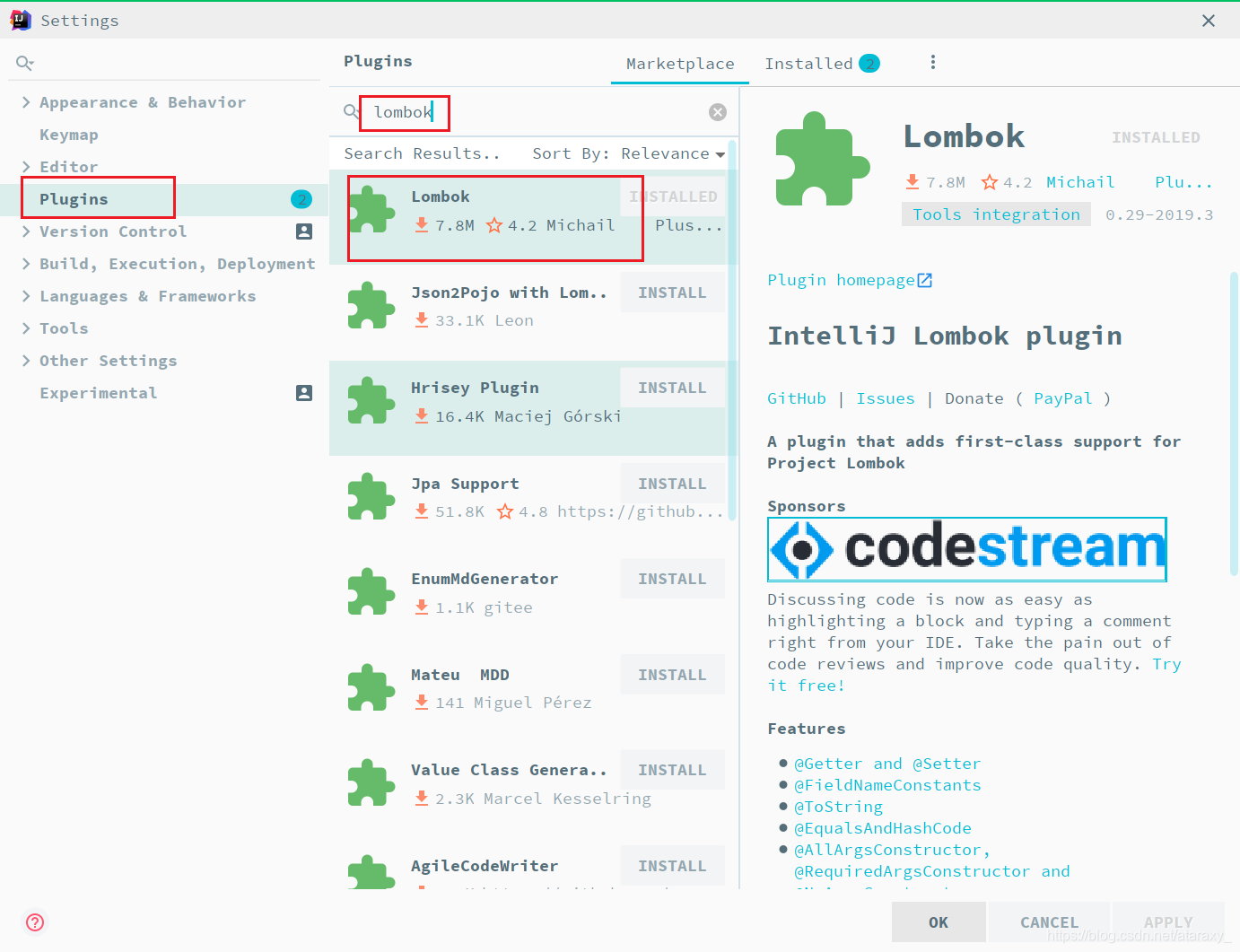Install the Jpa Support plugin
The height and width of the screenshot is (952, 1240).
[672, 484]
